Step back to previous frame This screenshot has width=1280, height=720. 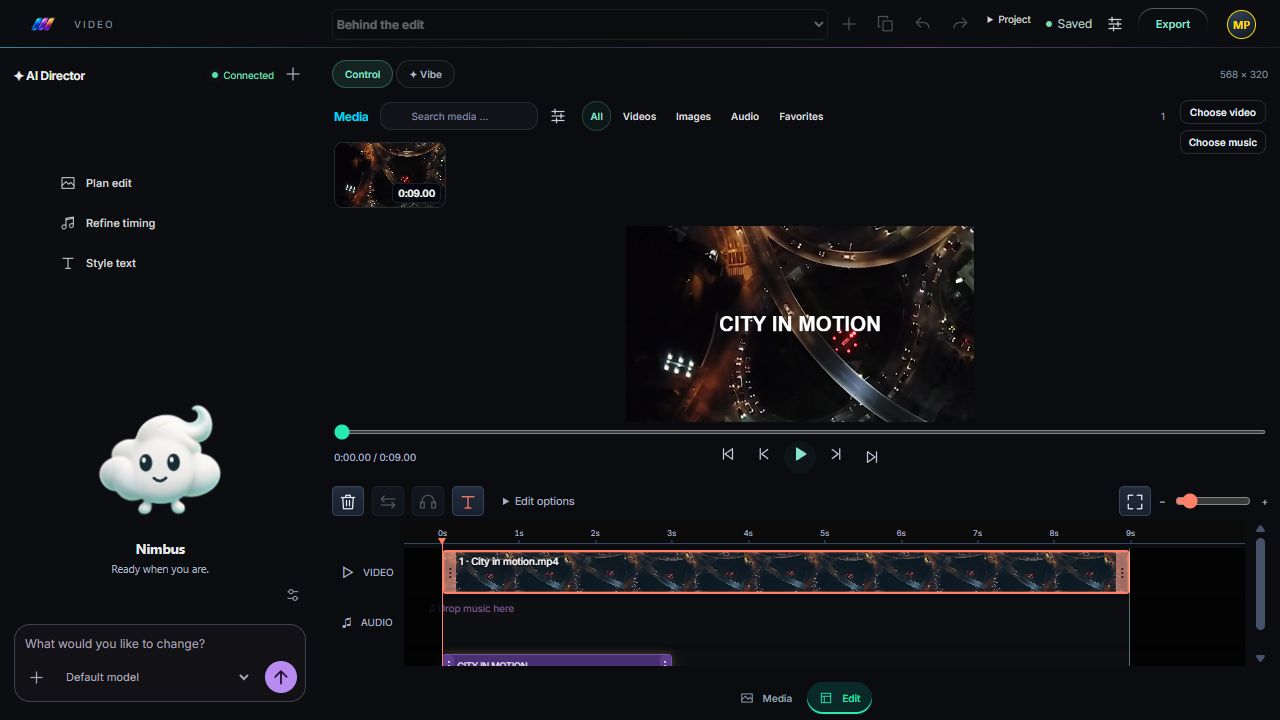click(x=764, y=455)
